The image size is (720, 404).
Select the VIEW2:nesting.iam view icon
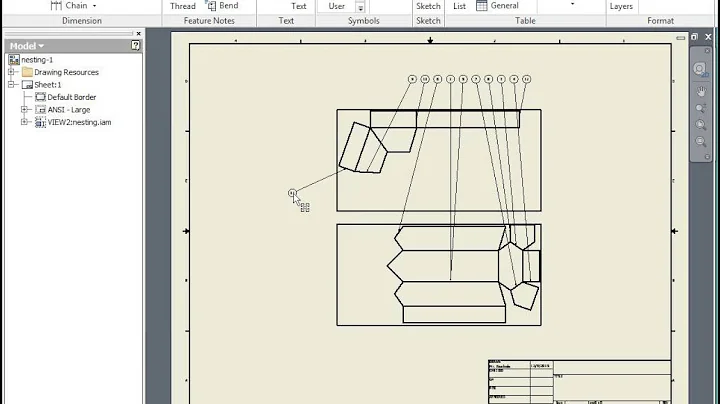40,122
